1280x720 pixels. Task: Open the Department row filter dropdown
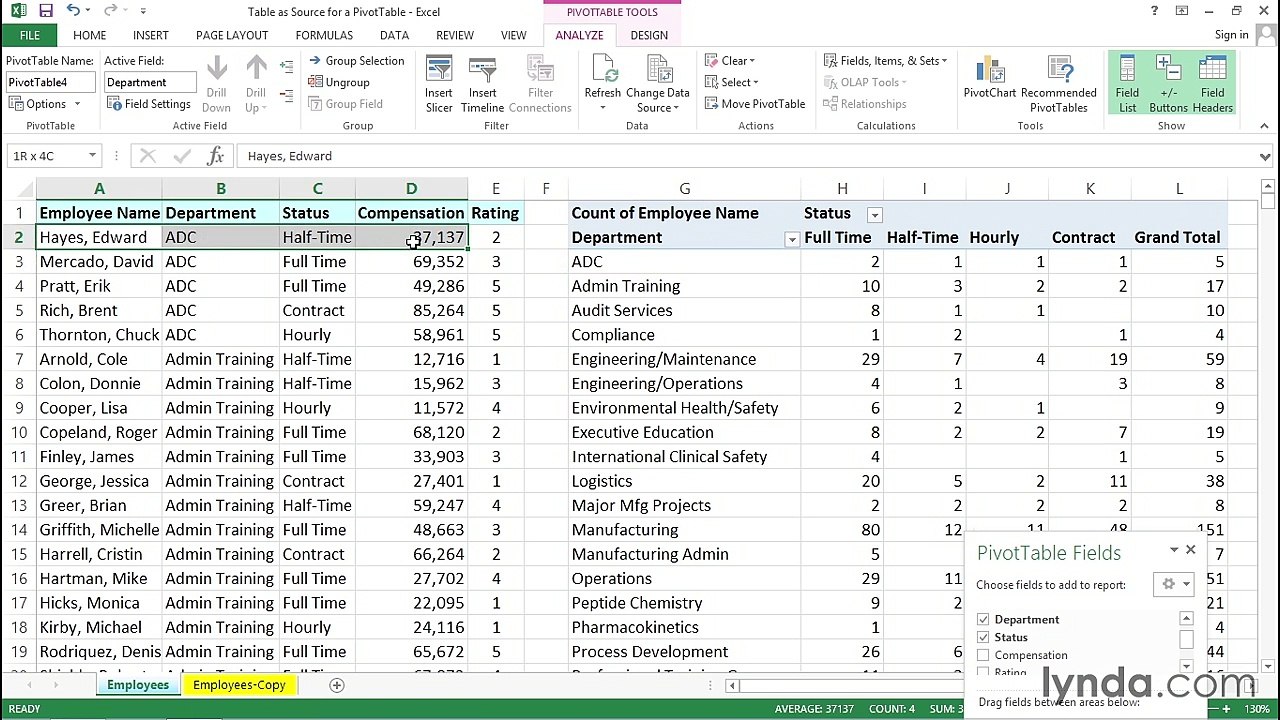pyautogui.click(x=791, y=239)
